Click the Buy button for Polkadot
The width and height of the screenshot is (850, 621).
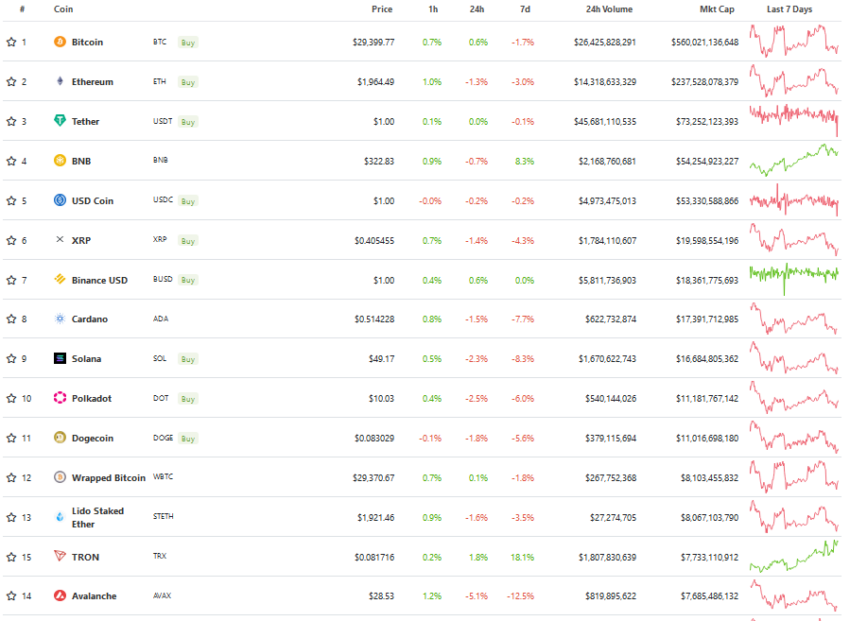click(188, 398)
